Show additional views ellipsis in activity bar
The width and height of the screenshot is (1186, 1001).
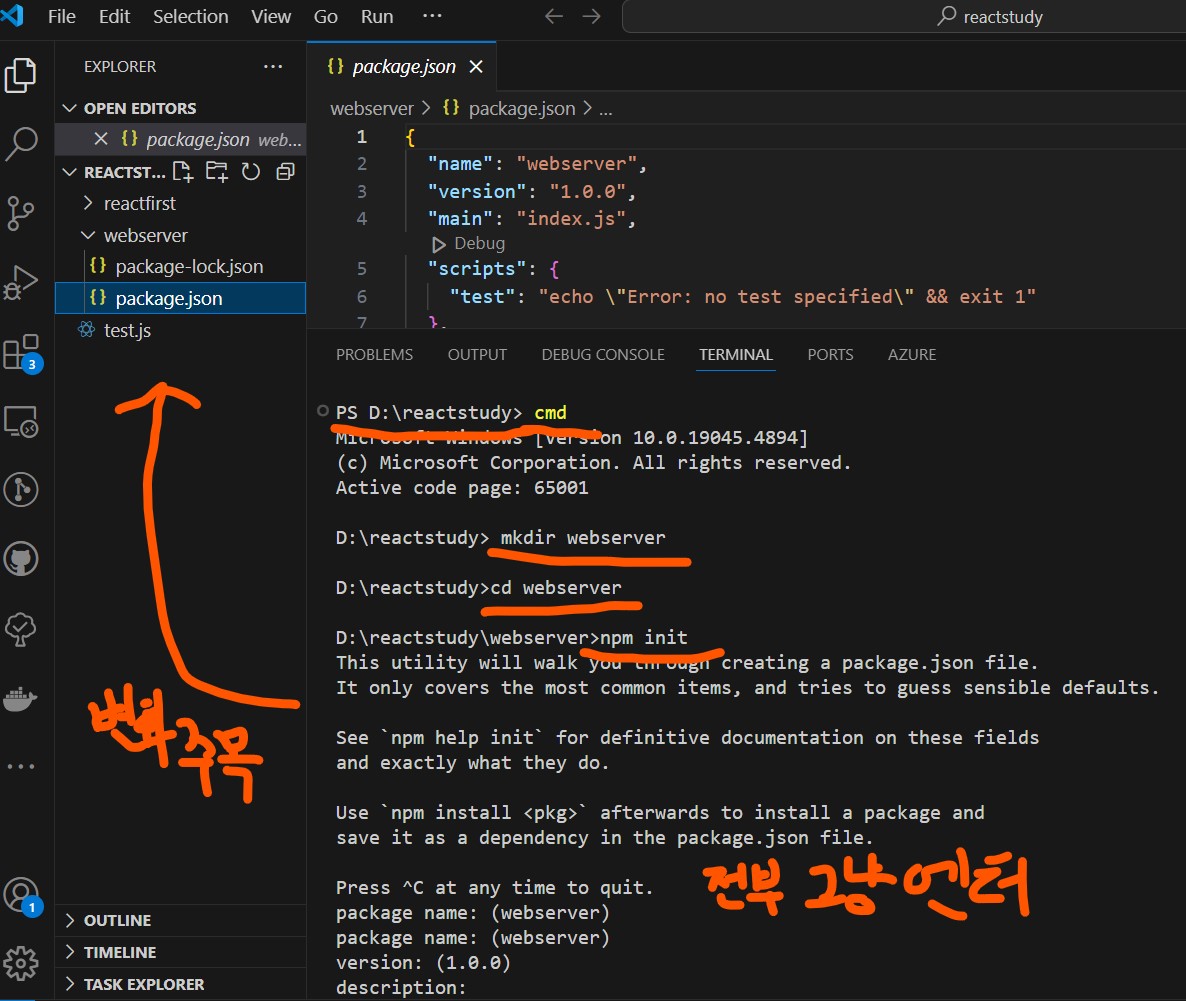[x=20, y=766]
